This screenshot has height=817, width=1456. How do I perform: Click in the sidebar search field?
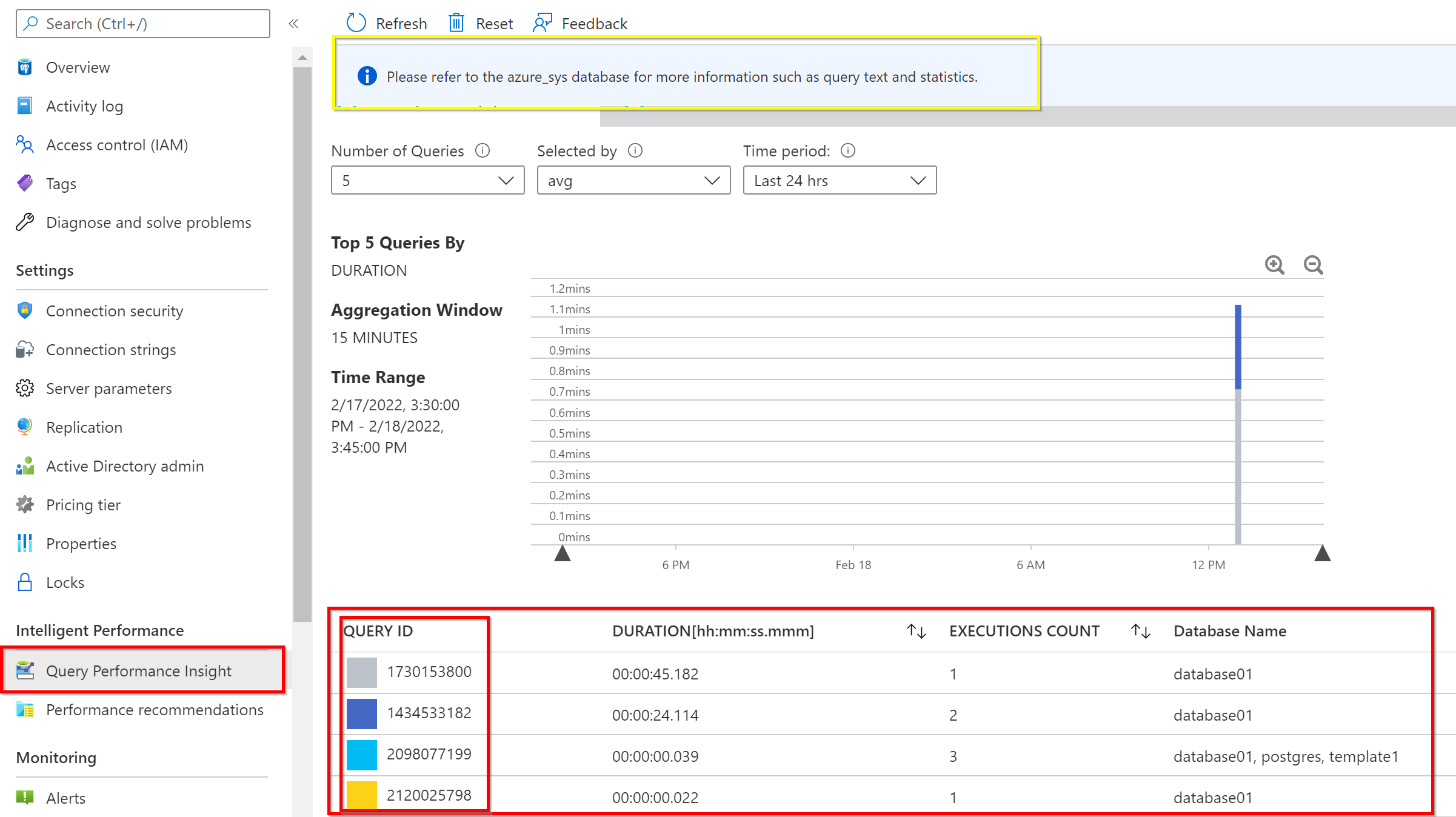(x=143, y=24)
